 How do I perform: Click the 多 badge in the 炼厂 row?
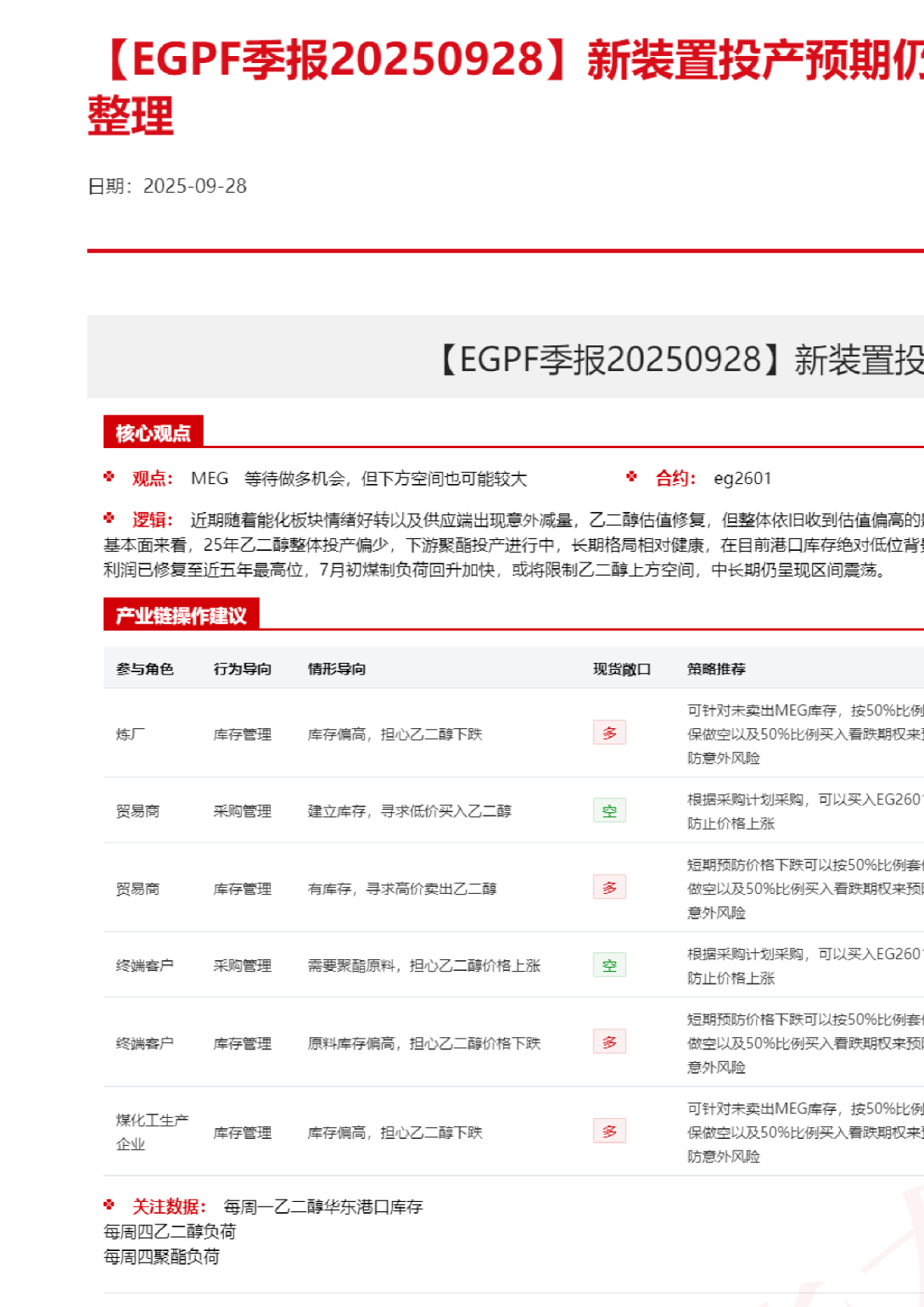pos(609,733)
